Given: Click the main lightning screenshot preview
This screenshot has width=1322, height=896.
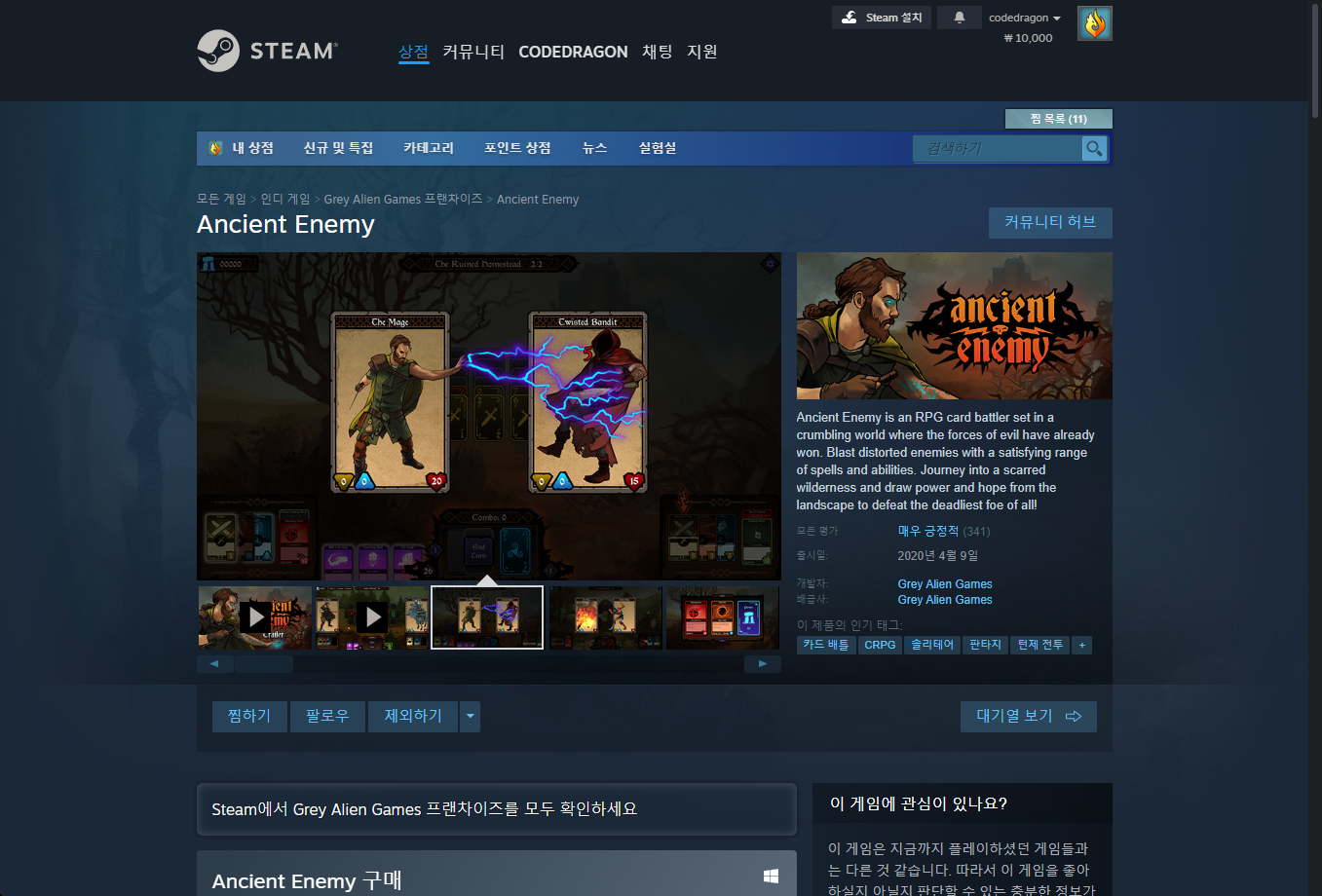Looking at the screenshot, I should pyautogui.click(x=489, y=416).
